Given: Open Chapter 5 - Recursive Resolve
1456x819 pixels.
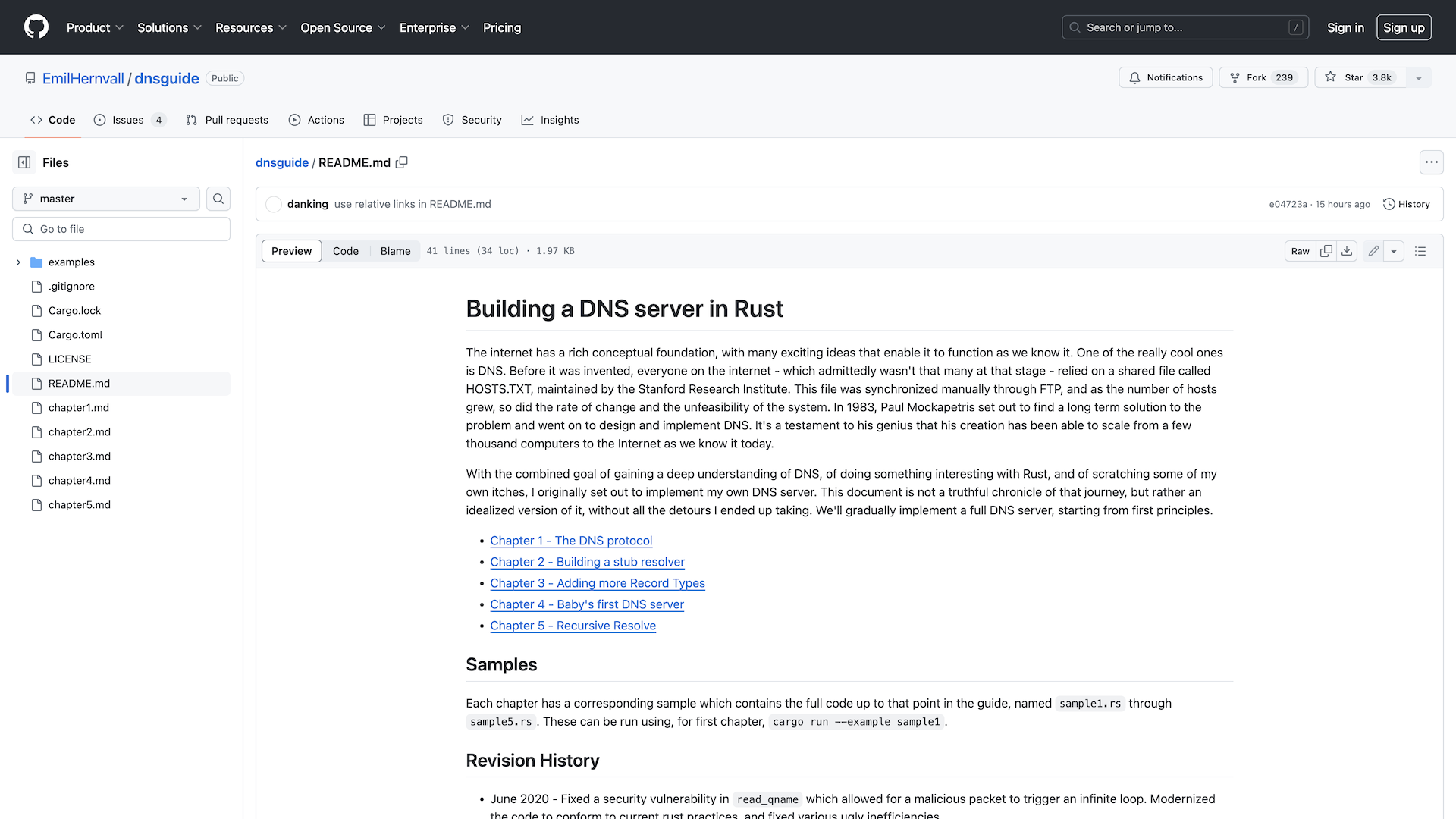Looking at the screenshot, I should coord(573,626).
